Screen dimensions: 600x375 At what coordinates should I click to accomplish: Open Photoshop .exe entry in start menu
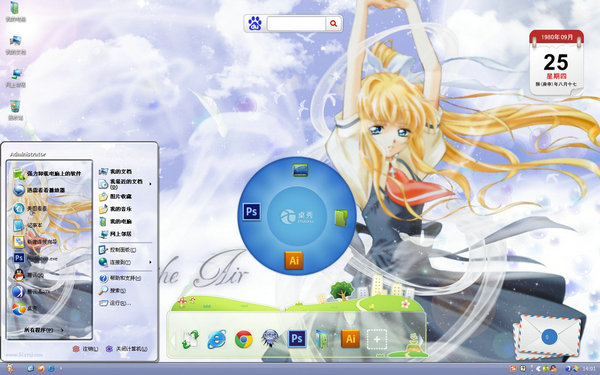(x=36, y=258)
